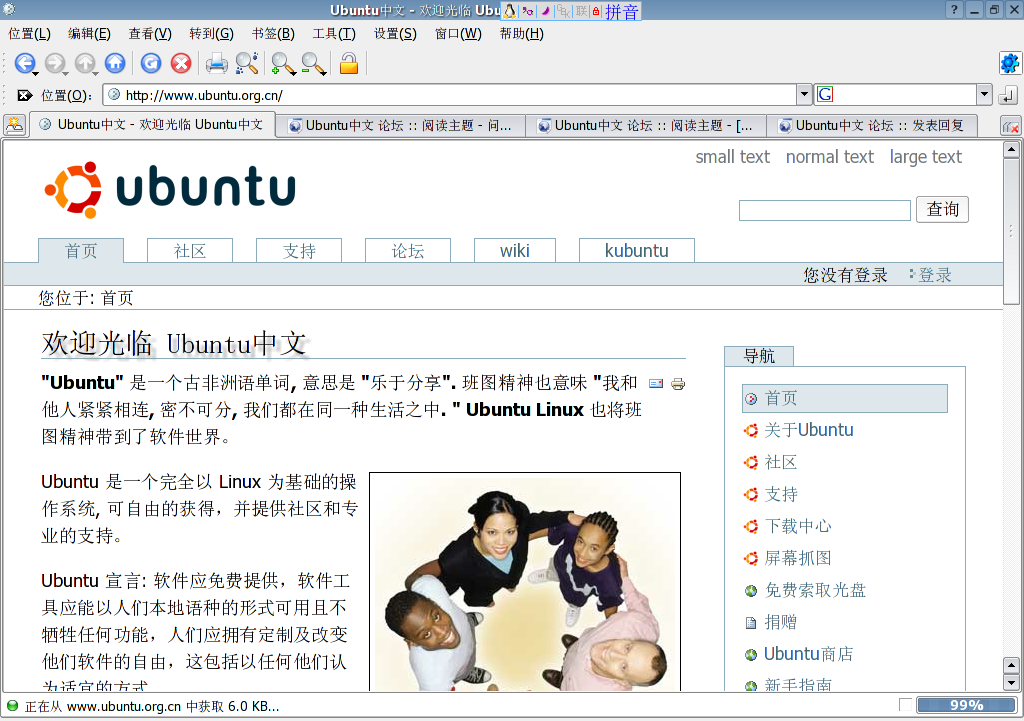The height and width of the screenshot is (721, 1024).
Task: Click the 查询 search button
Action: point(942,209)
